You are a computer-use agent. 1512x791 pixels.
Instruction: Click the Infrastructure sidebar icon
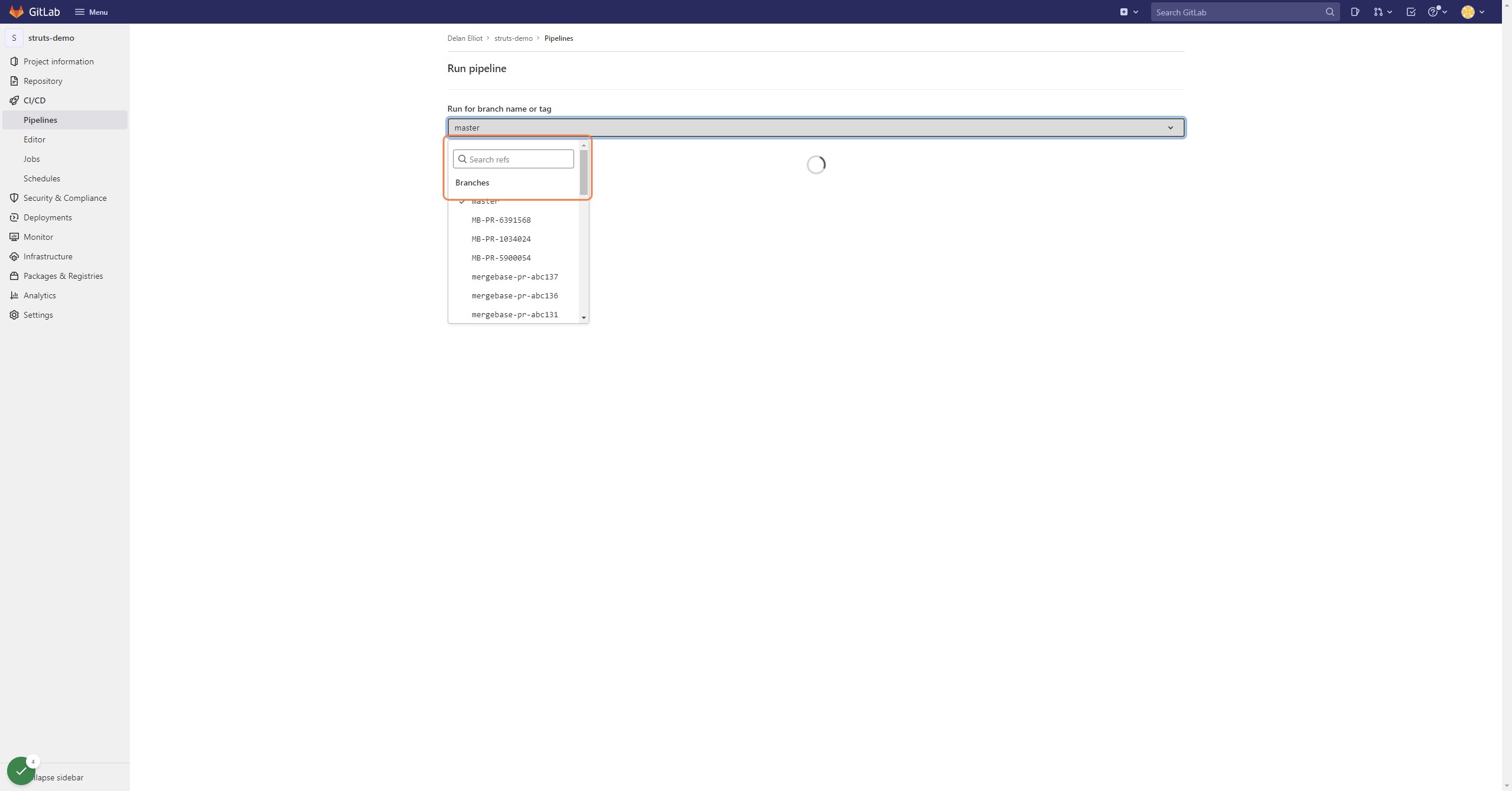14,256
